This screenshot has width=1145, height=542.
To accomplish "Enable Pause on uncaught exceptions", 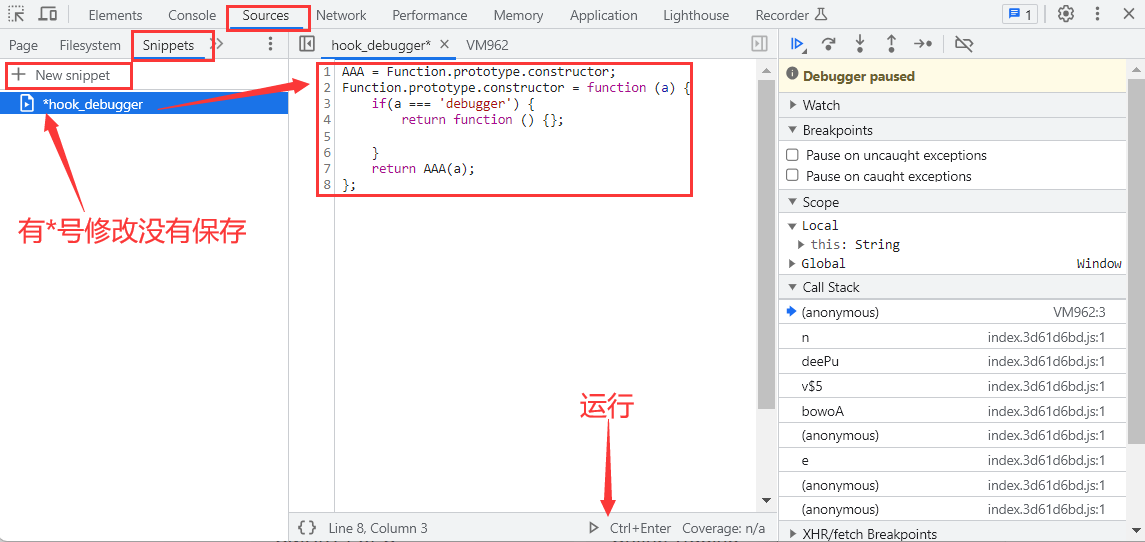I will [x=793, y=155].
